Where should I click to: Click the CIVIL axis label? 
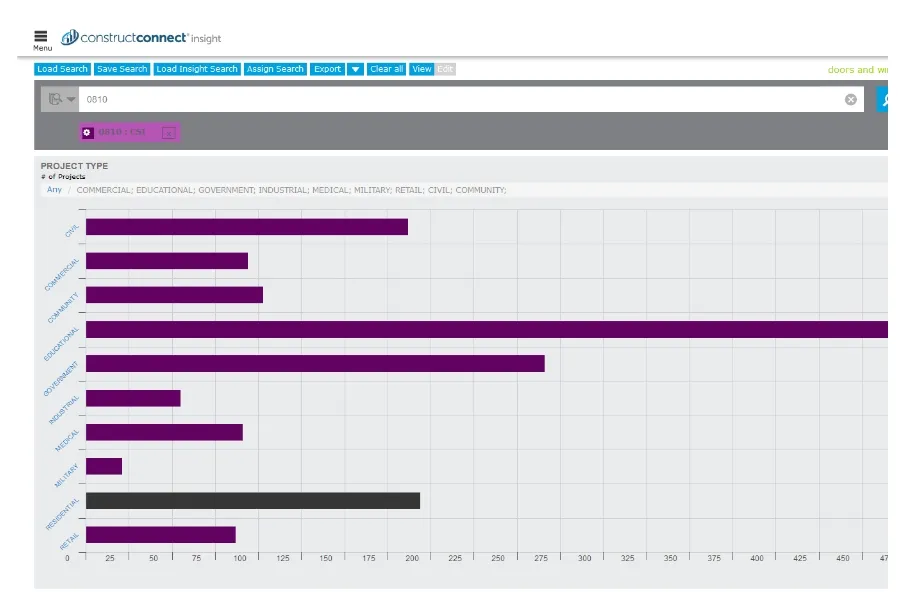click(x=72, y=231)
